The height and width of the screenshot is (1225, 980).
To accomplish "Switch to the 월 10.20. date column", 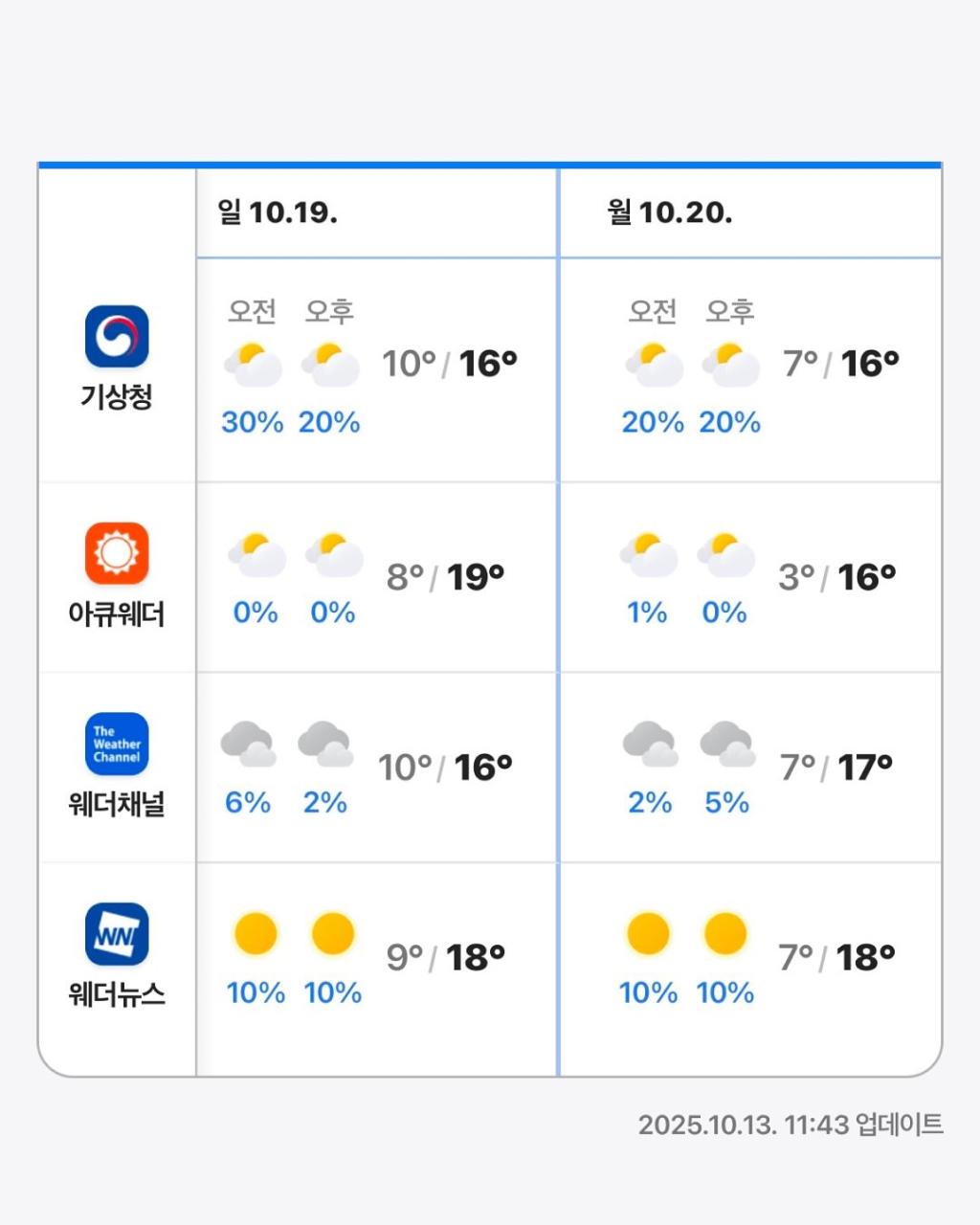I will [670, 212].
